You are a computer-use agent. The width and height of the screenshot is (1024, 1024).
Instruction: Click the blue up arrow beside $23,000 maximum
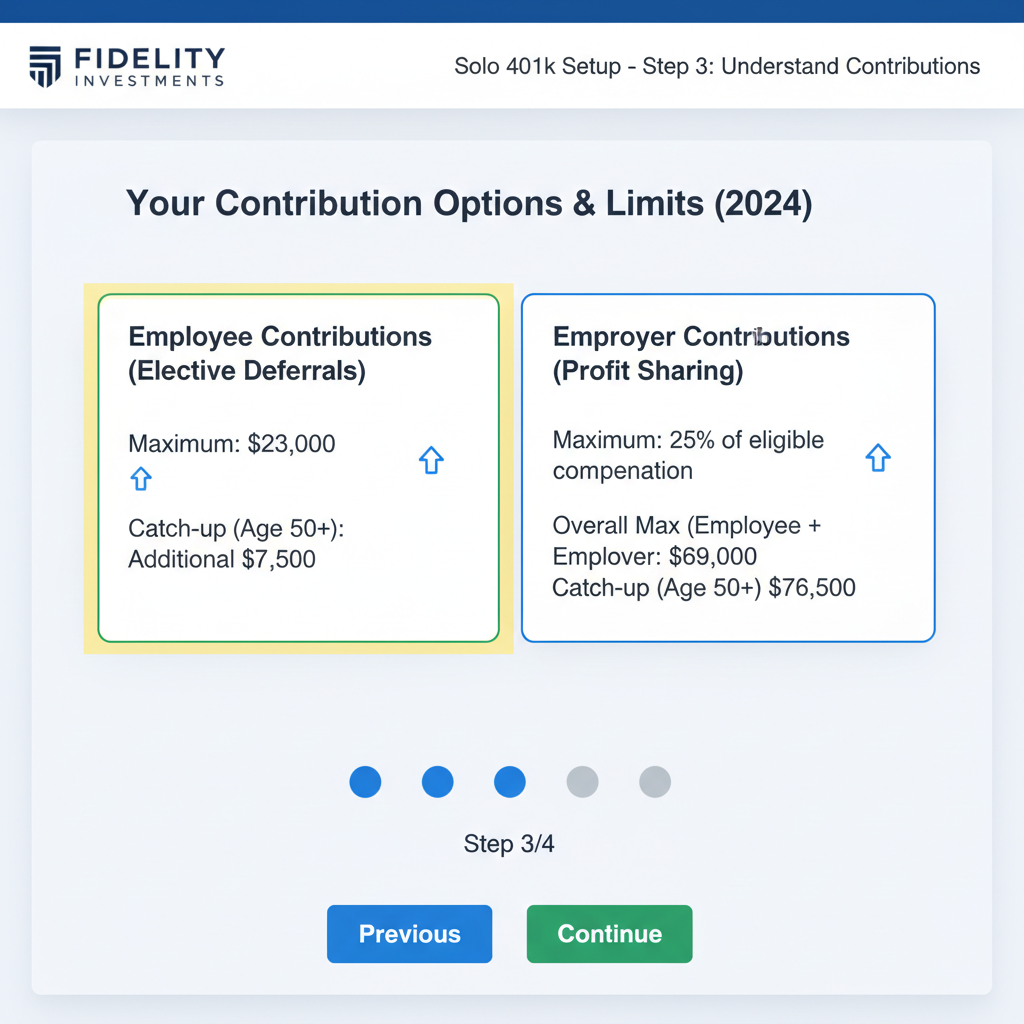(x=431, y=460)
